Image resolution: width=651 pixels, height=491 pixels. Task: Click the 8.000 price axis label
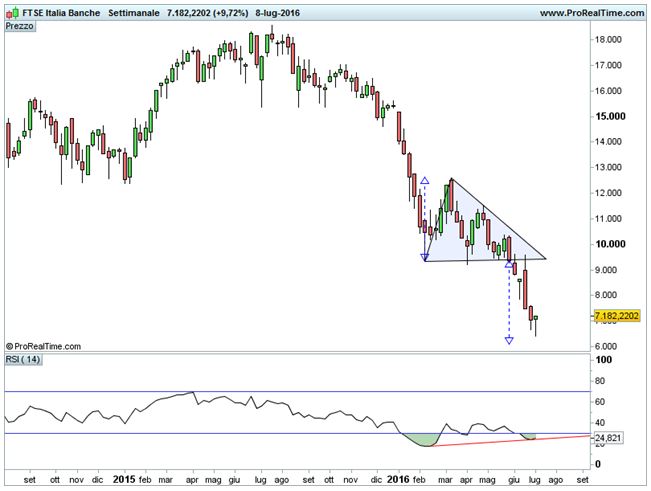[x=608, y=295]
